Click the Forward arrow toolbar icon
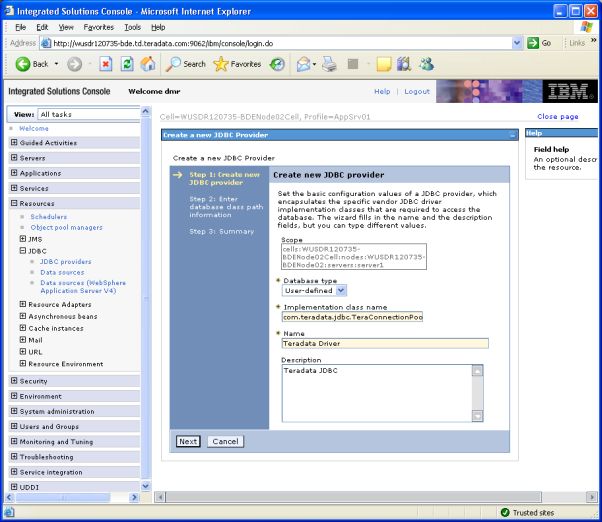The image size is (602, 522). pos(74,64)
